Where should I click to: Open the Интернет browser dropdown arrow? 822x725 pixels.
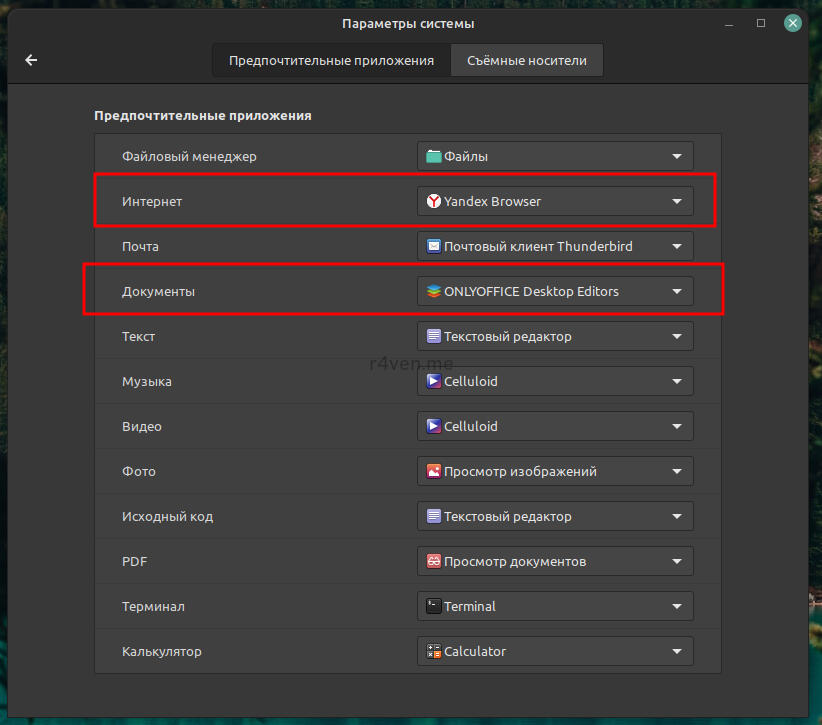677,201
